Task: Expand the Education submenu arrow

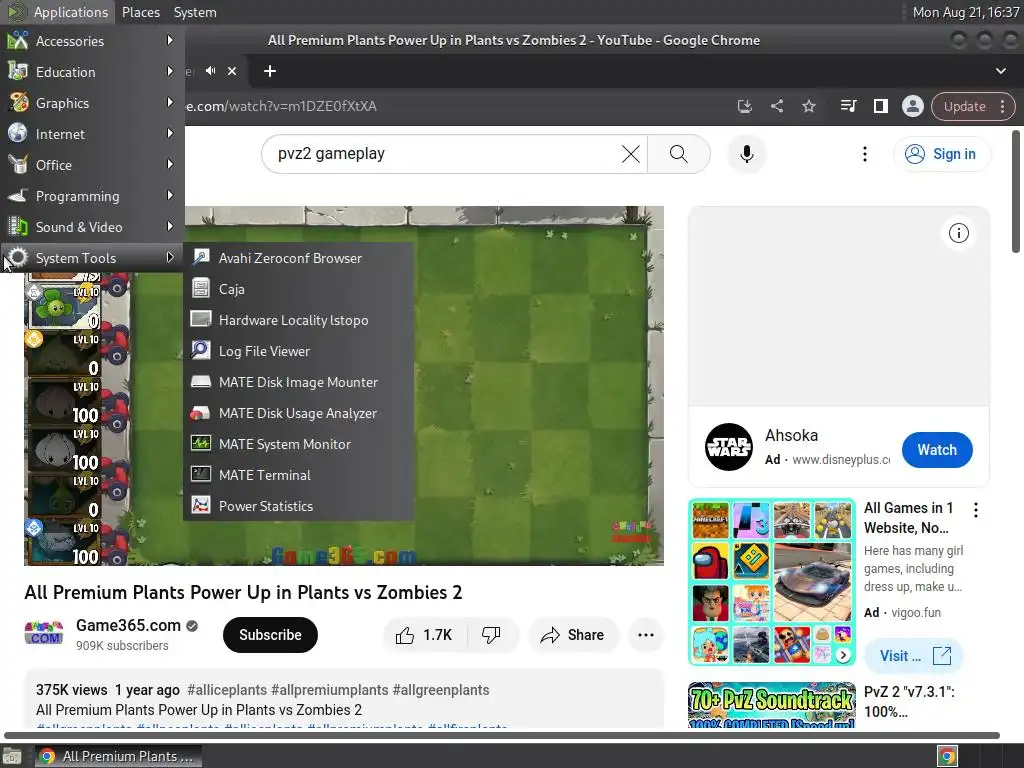Action: click(x=170, y=71)
